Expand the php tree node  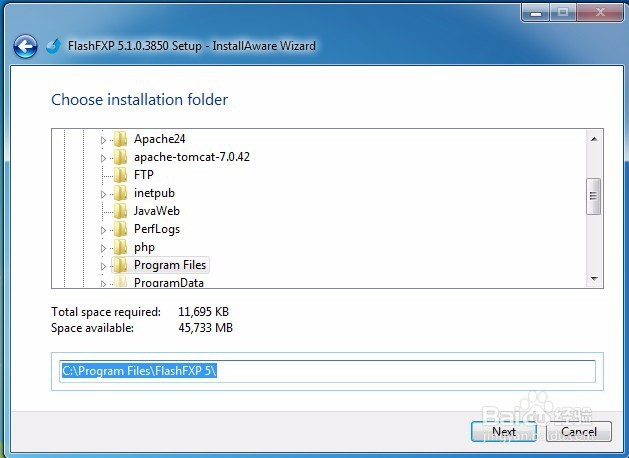click(x=103, y=248)
